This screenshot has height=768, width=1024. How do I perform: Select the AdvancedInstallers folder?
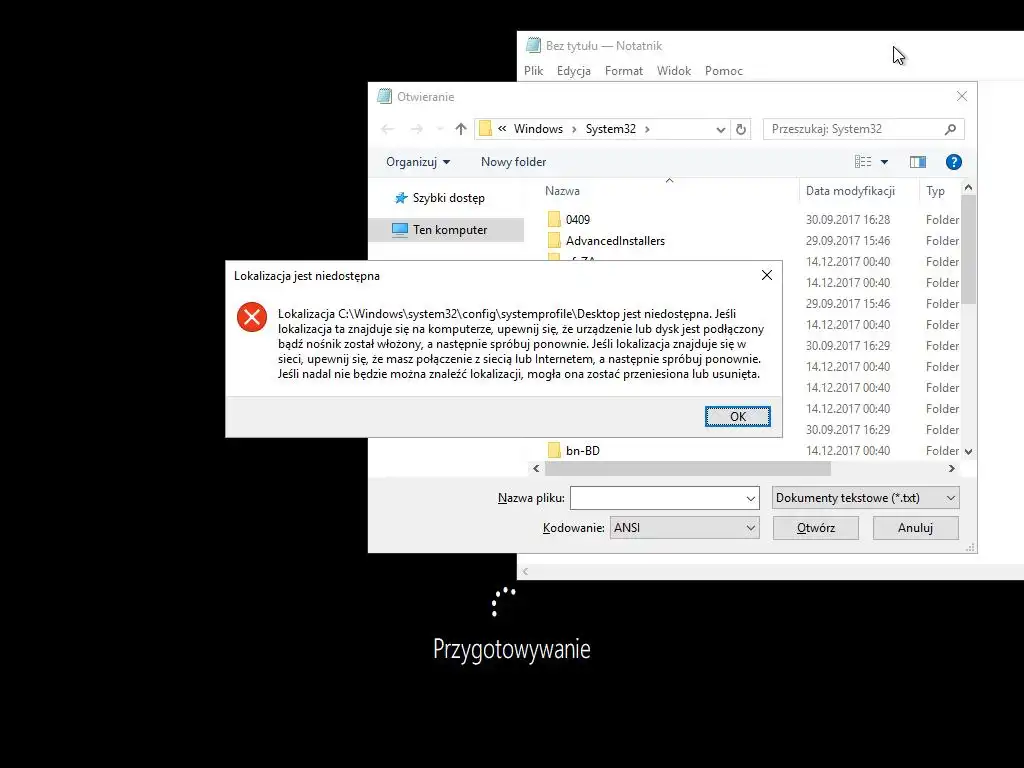pyautogui.click(x=615, y=240)
